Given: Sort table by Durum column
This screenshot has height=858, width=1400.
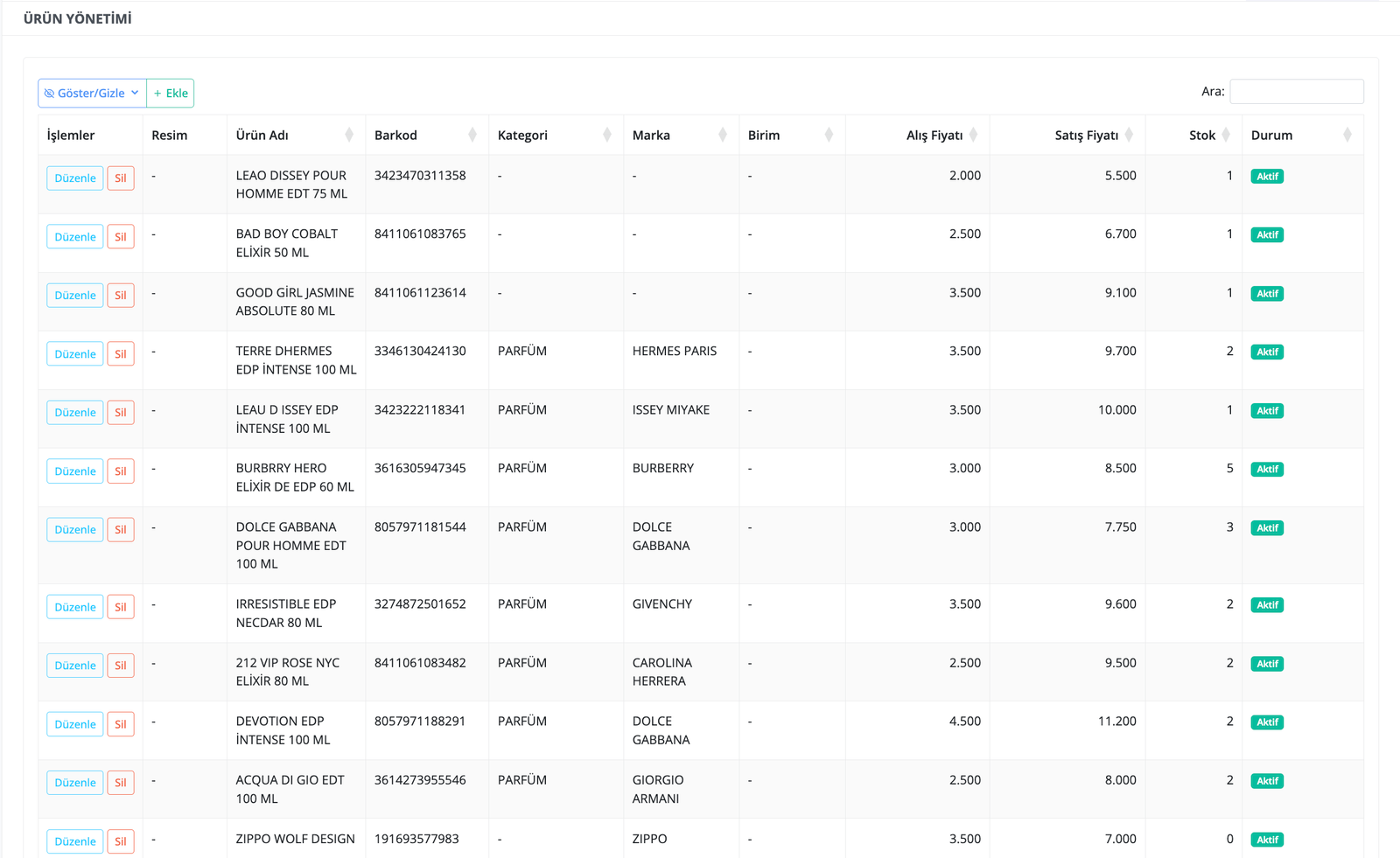Looking at the screenshot, I should point(1302,135).
